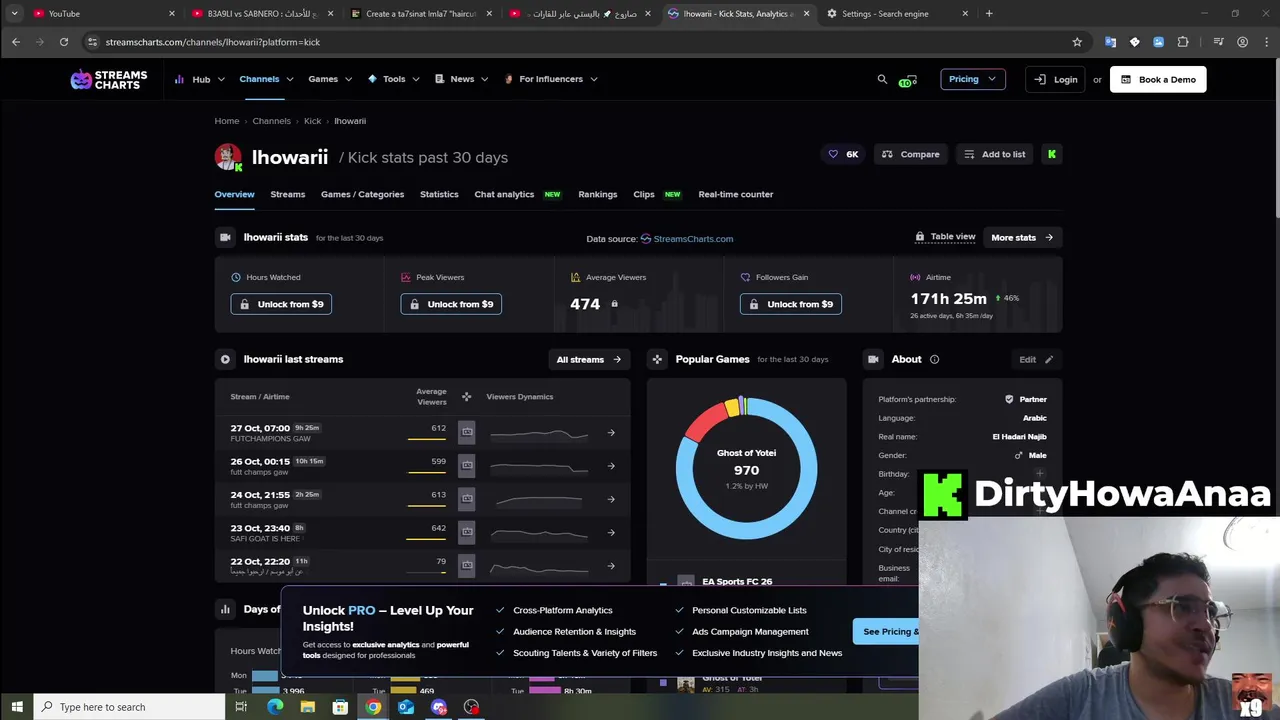
Task: Click the green Kick platform icon
Action: tap(1051, 154)
